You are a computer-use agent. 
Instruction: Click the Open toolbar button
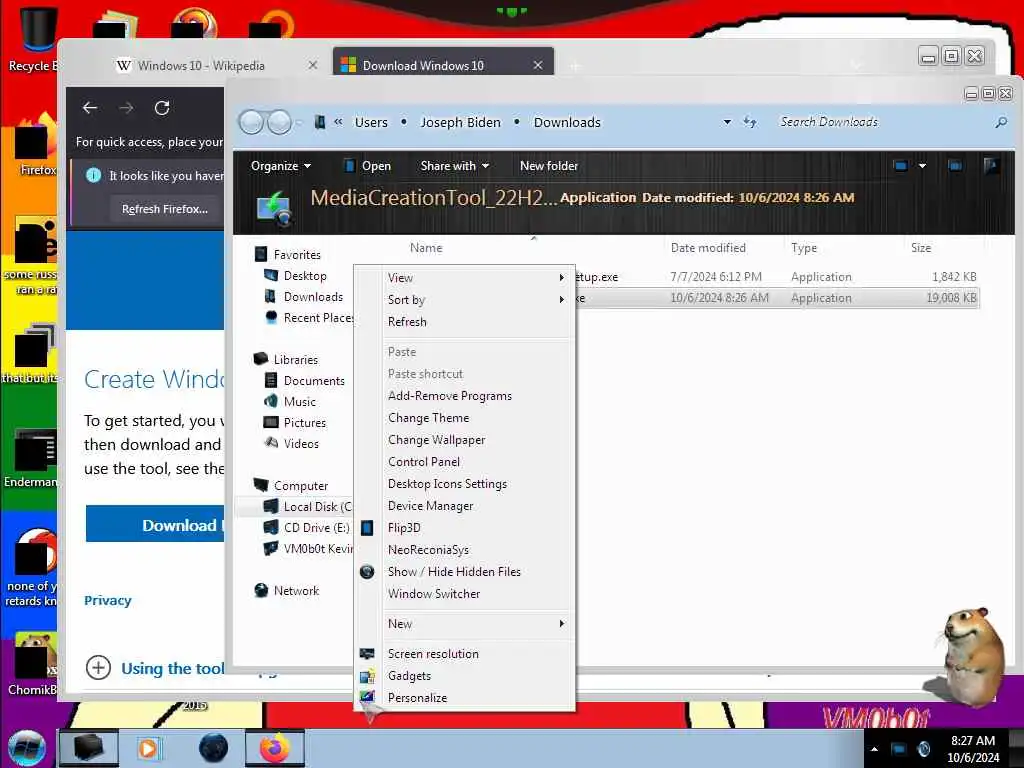[368, 166]
